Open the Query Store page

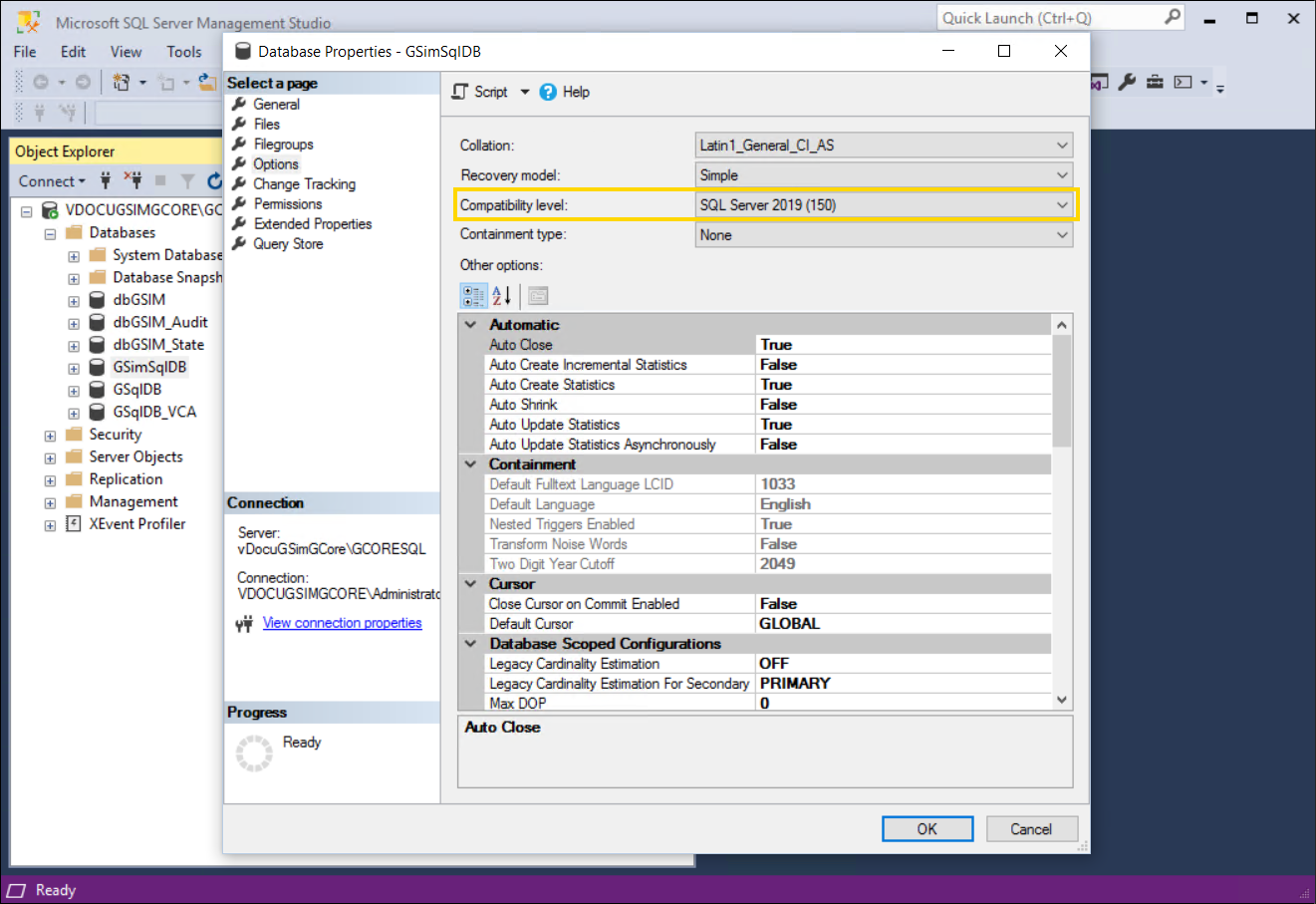click(x=288, y=244)
